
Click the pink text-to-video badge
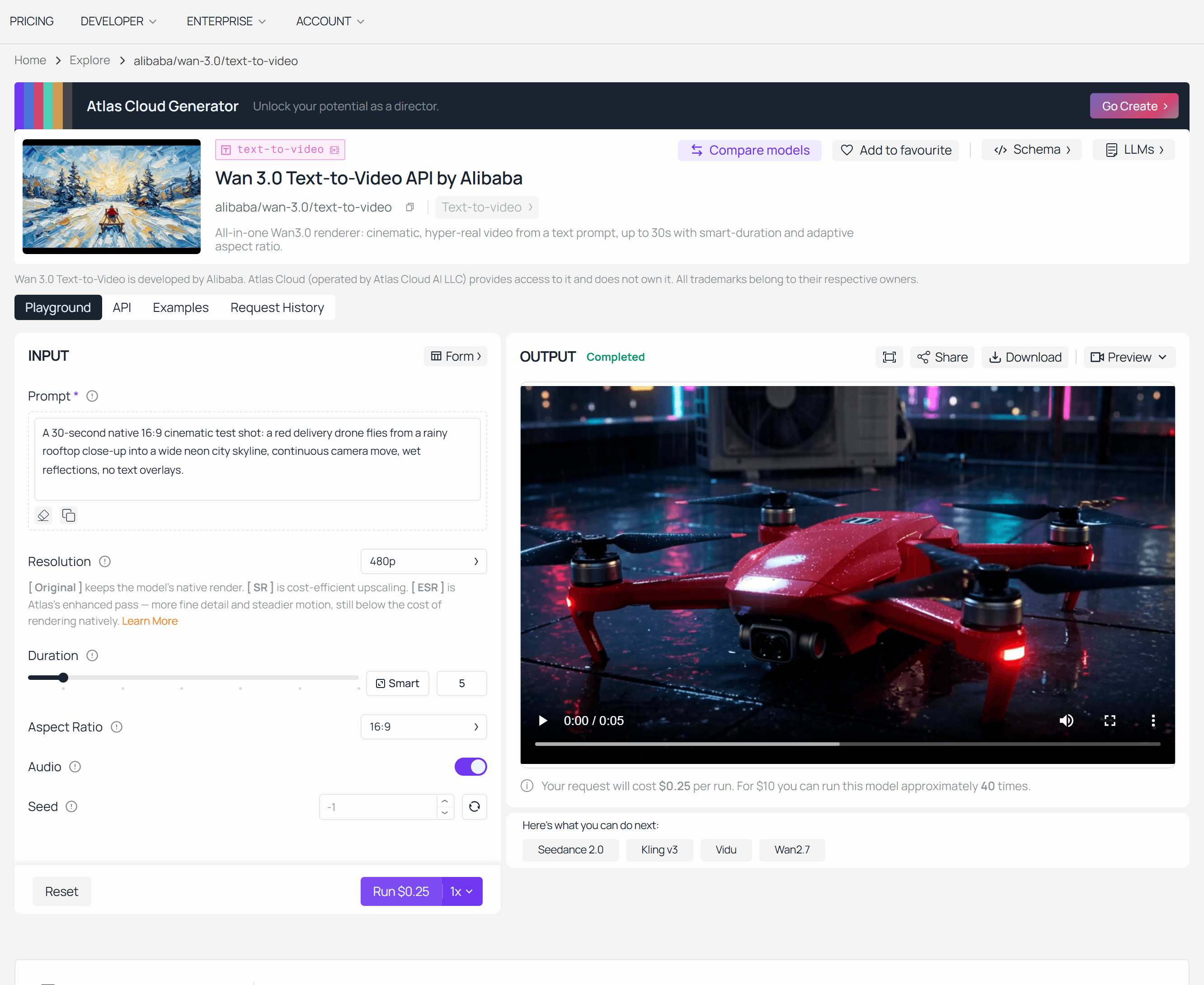280,150
